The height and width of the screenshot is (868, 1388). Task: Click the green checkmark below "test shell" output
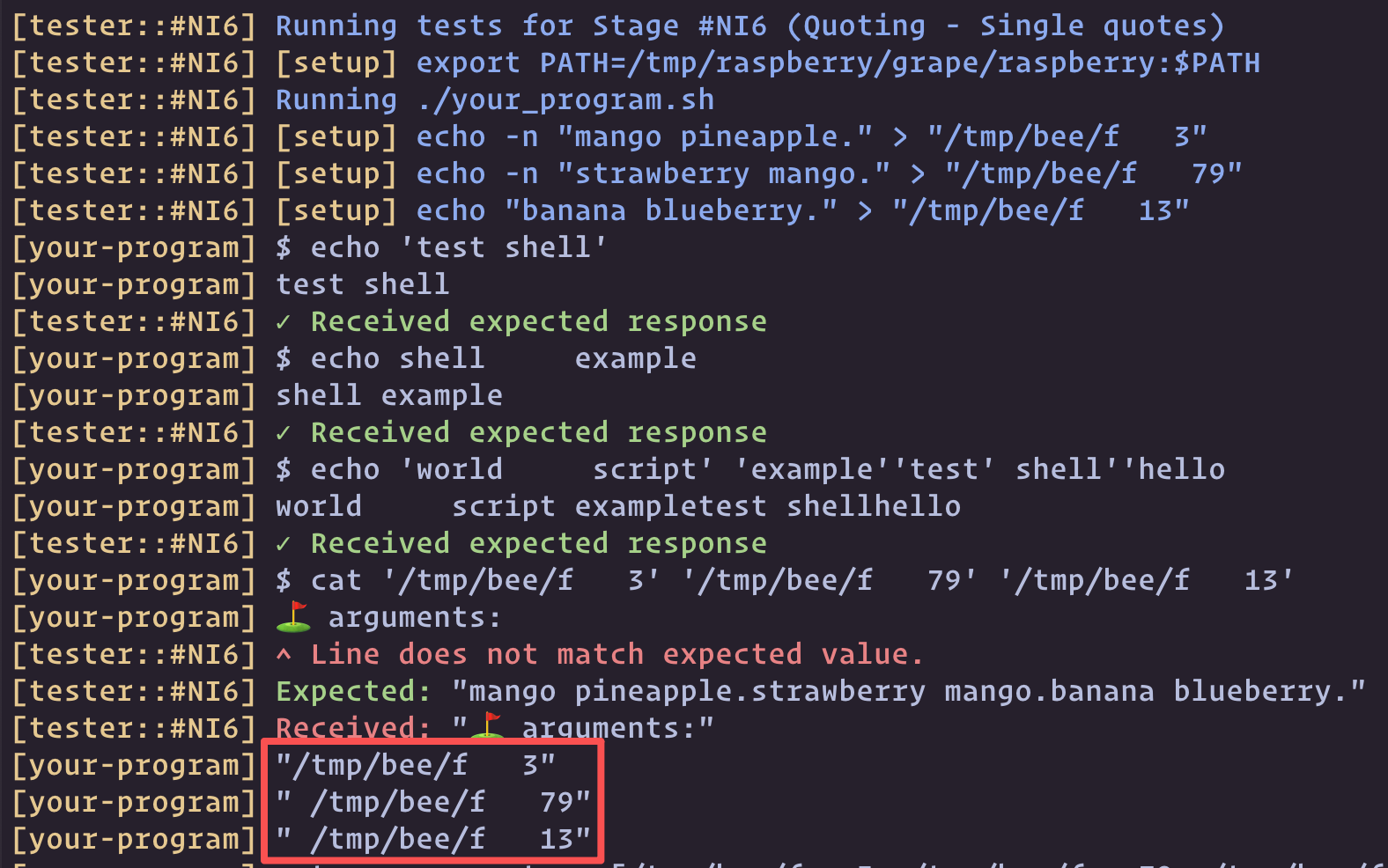[x=283, y=322]
